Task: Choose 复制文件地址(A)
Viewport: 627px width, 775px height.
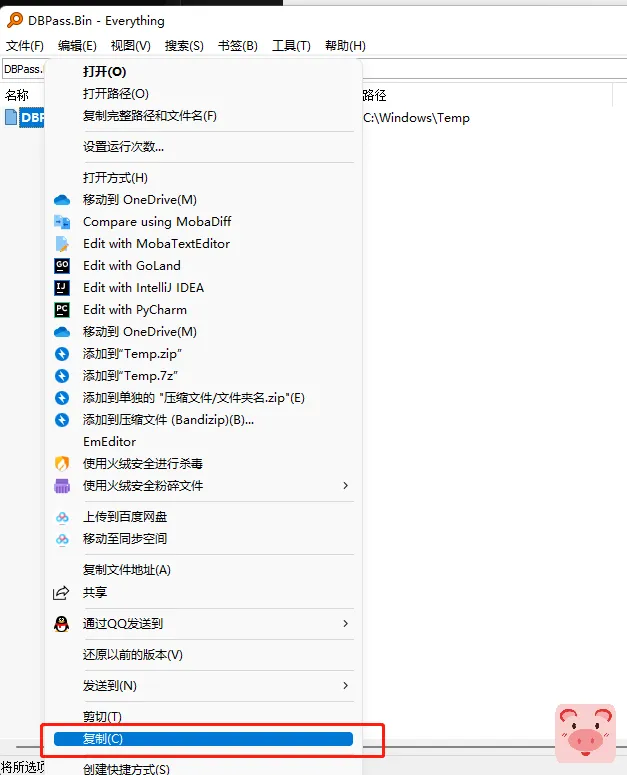Action: point(127,570)
